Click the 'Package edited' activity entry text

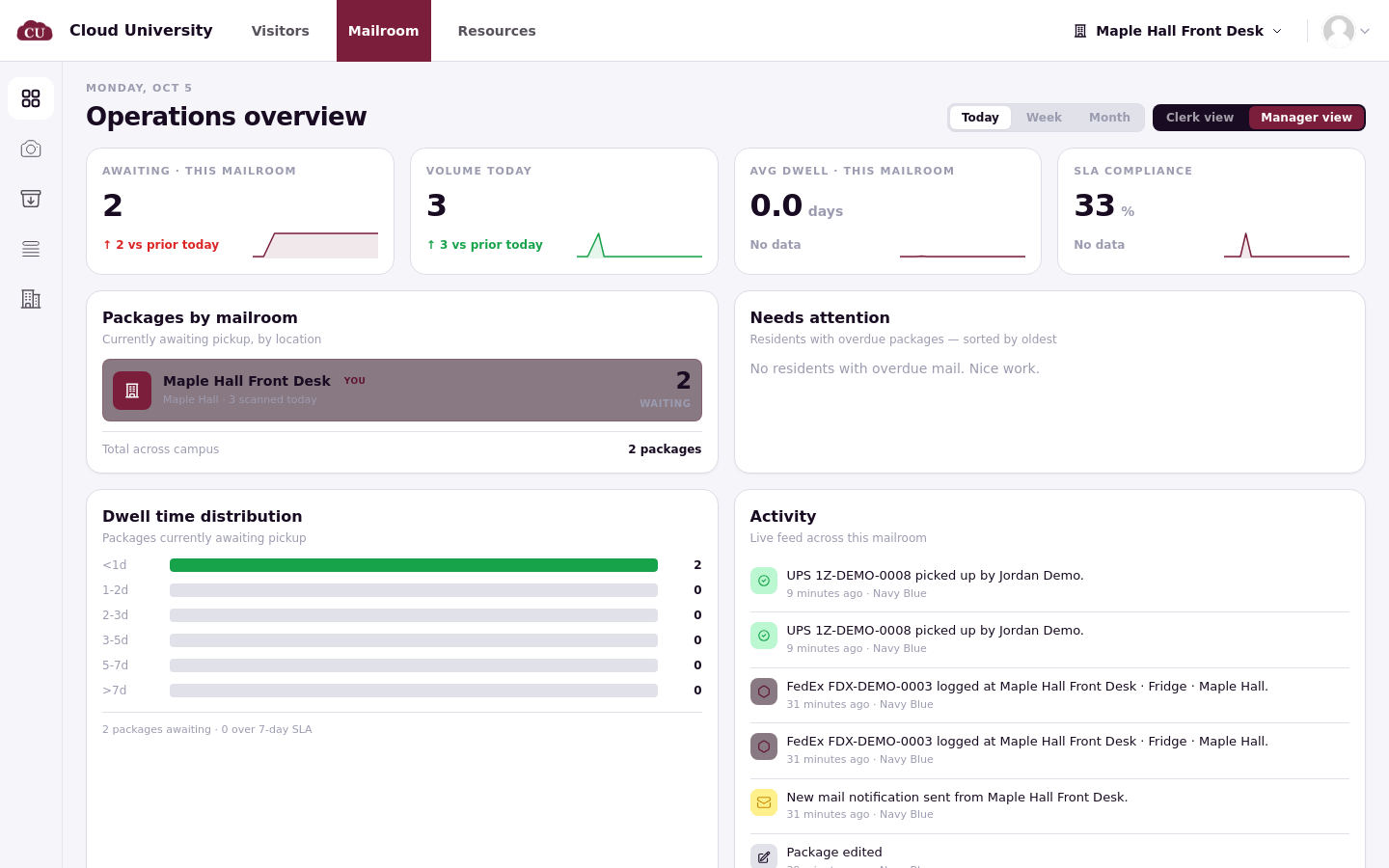[834, 853]
